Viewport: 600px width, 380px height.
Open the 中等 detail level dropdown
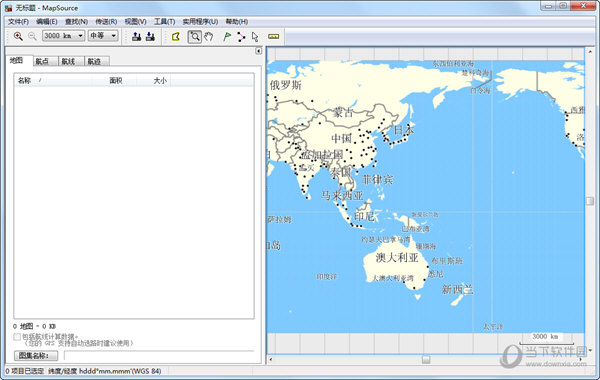(103, 36)
